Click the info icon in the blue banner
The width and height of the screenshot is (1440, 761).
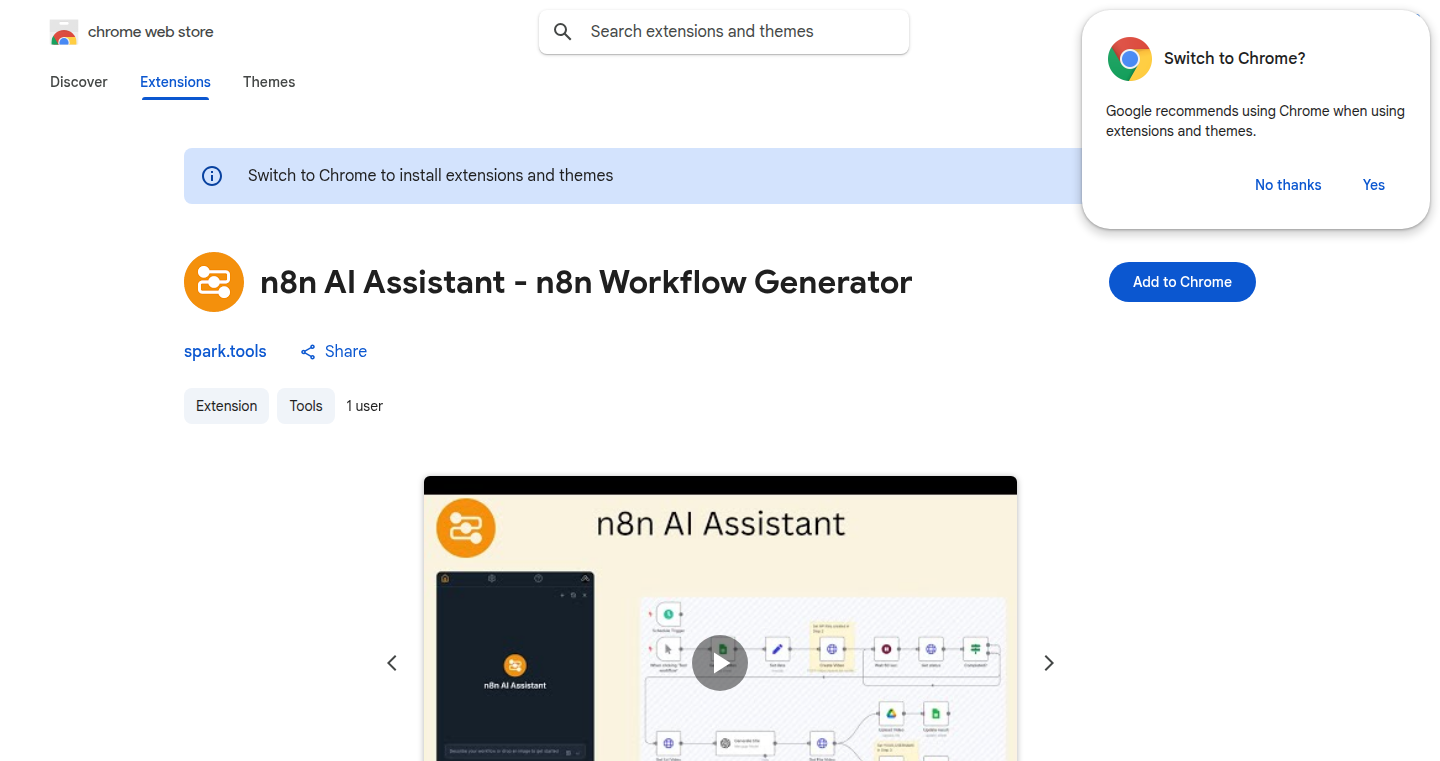pos(212,176)
